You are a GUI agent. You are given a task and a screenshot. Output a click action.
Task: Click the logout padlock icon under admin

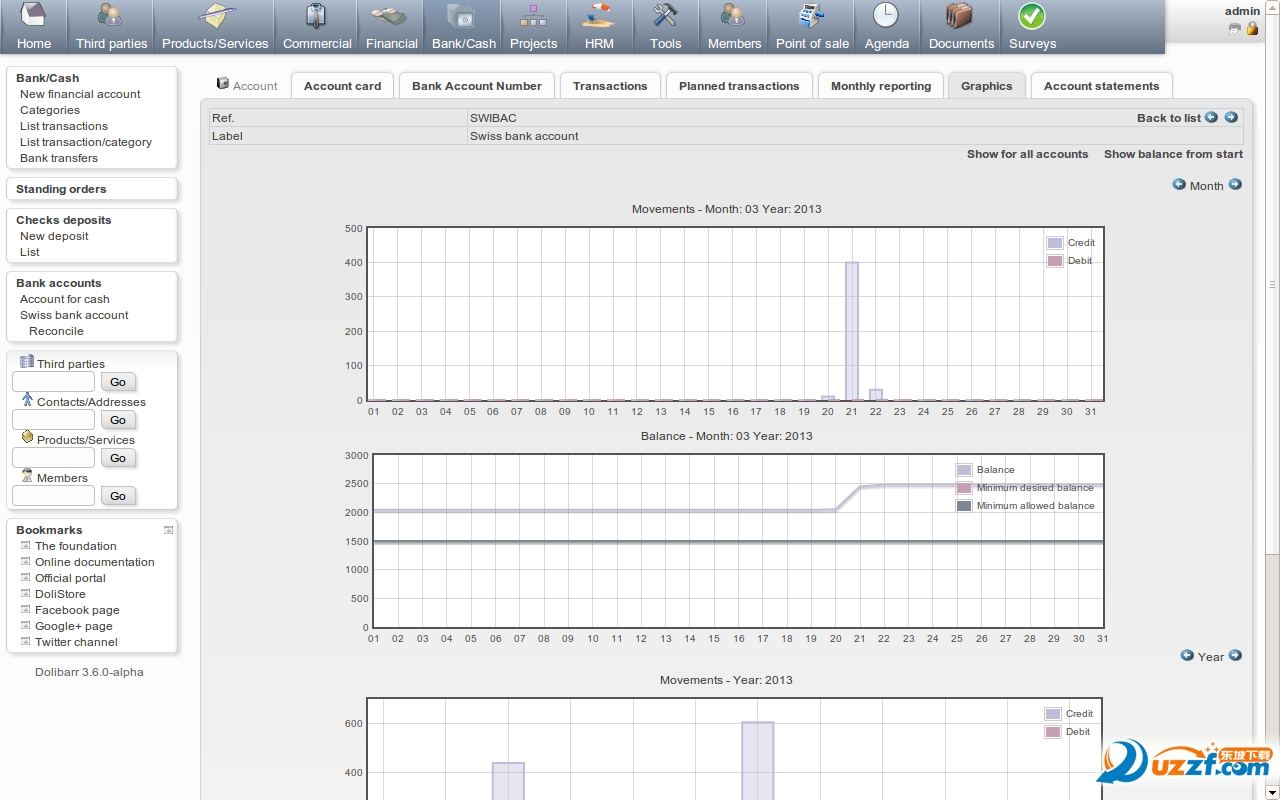pyautogui.click(x=1252, y=29)
